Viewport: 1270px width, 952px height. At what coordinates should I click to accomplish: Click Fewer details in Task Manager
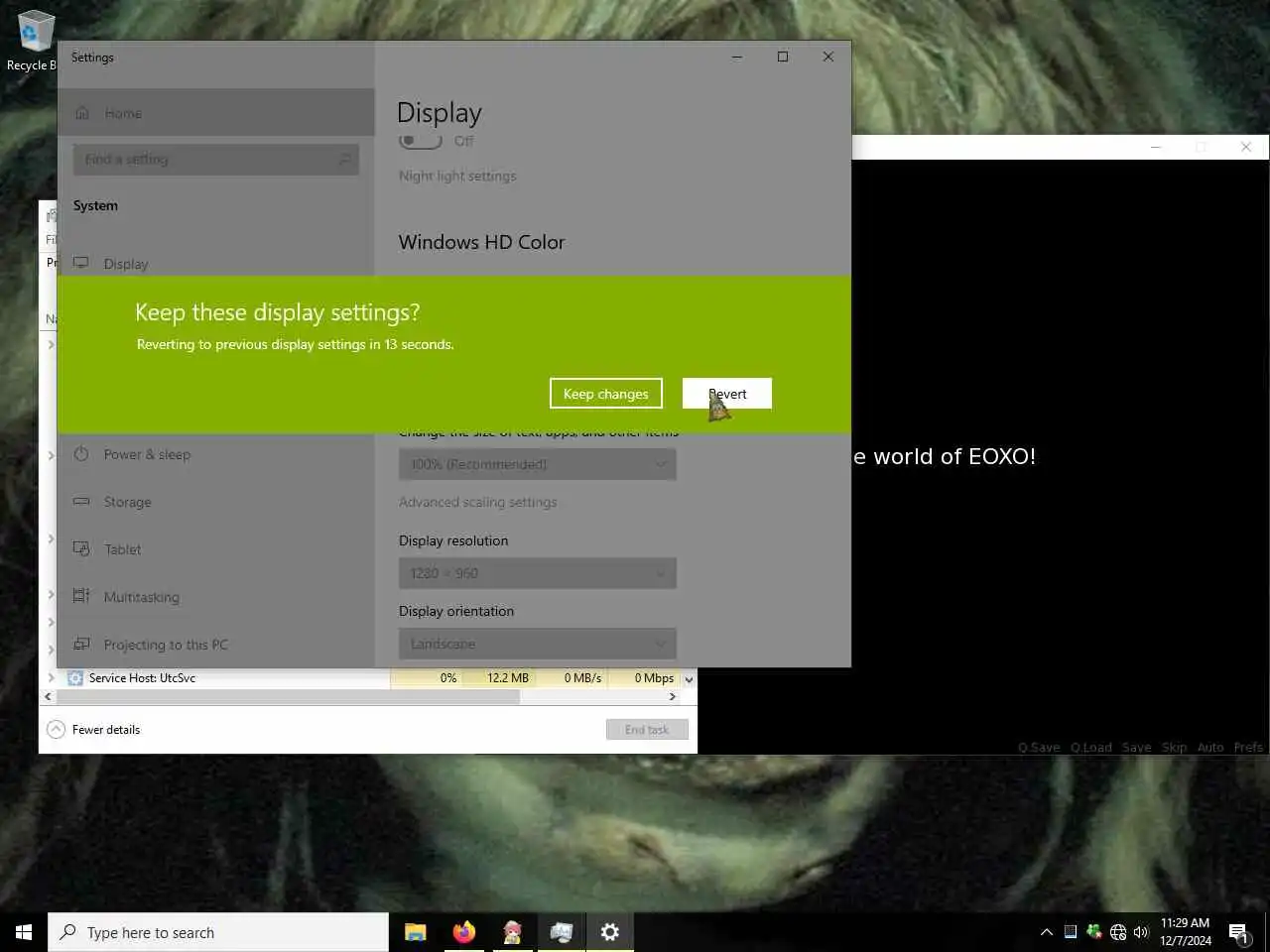106,730
